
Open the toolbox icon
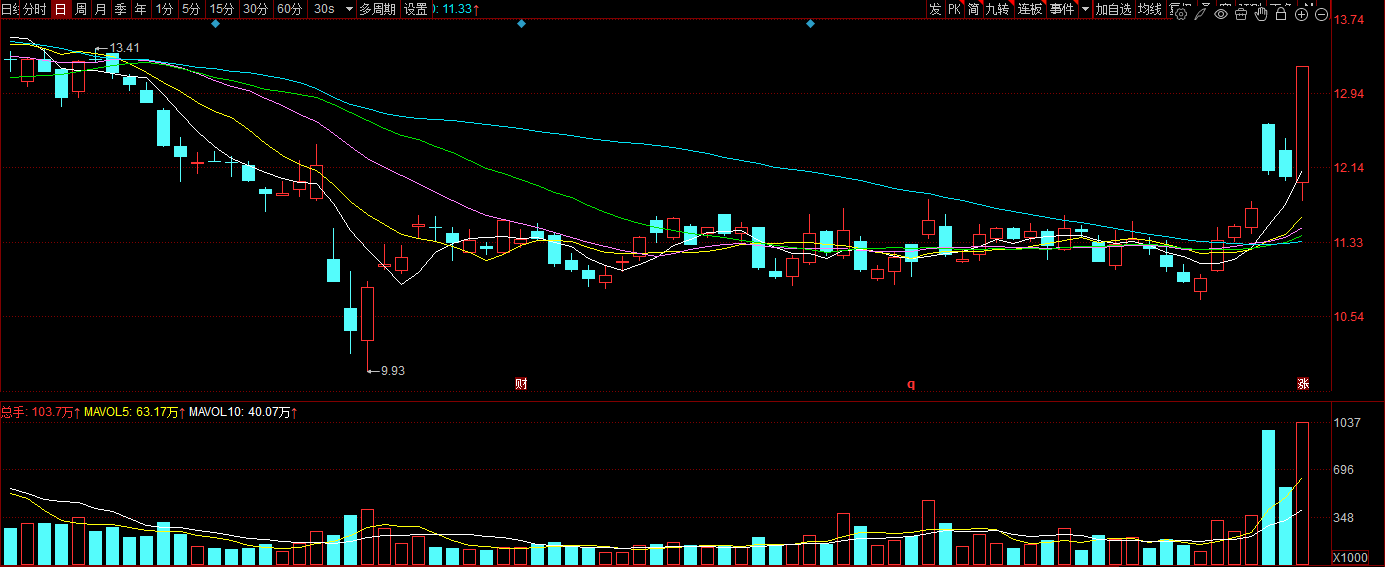click(1241, 14)
